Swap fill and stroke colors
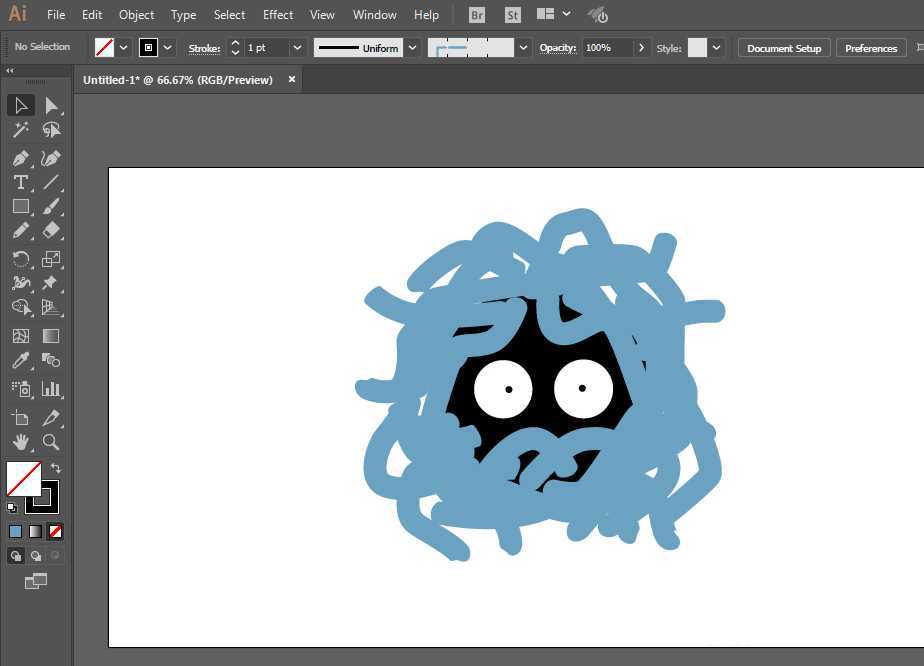 click(56, 468)
